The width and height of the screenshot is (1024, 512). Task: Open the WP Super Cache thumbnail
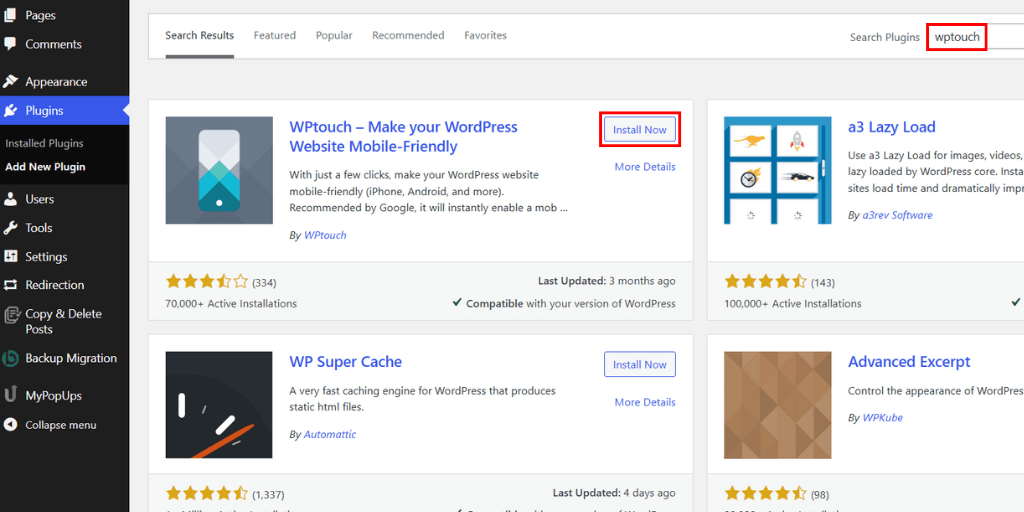click(219, 405)
